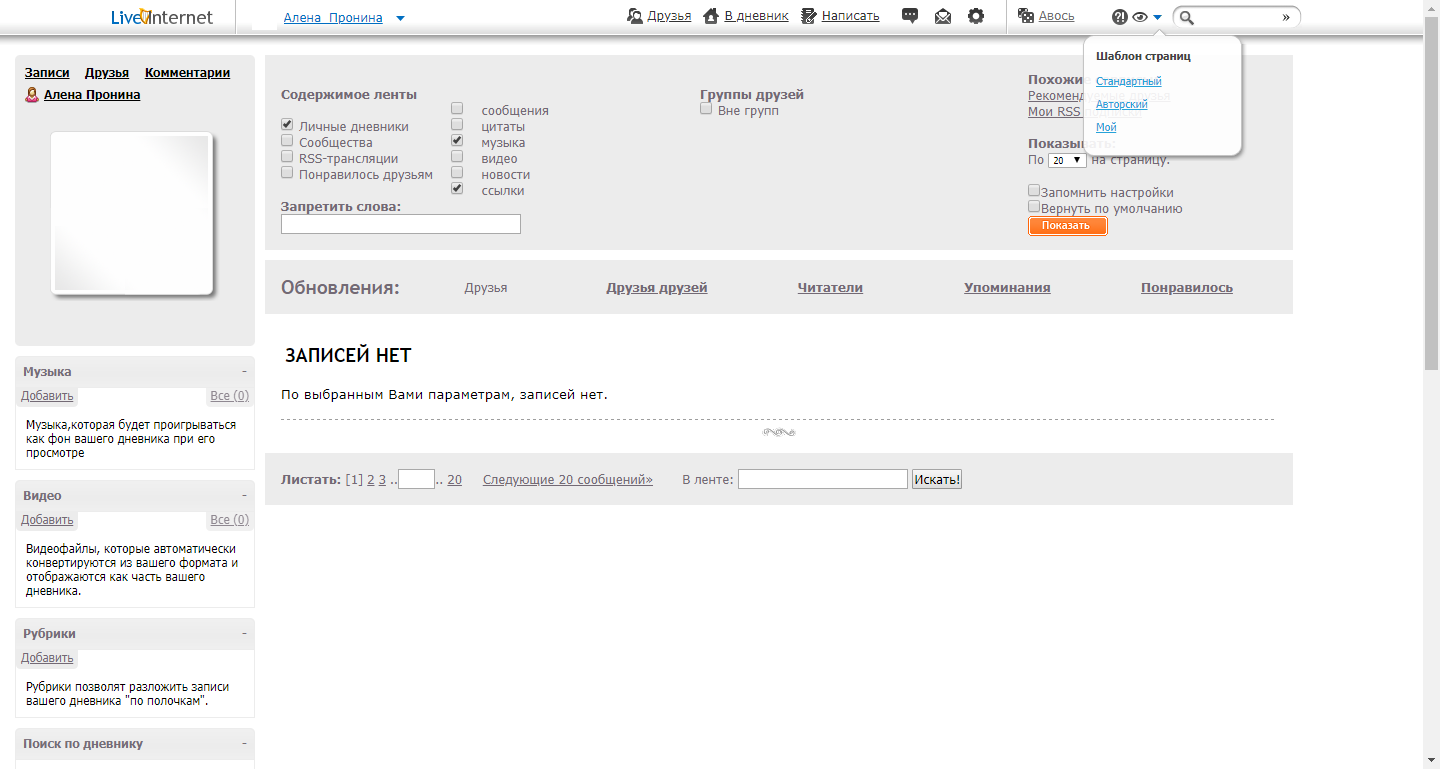Click the Искать! button
This screenshot has width=1440, height=769.
click(x=937, y=480)
